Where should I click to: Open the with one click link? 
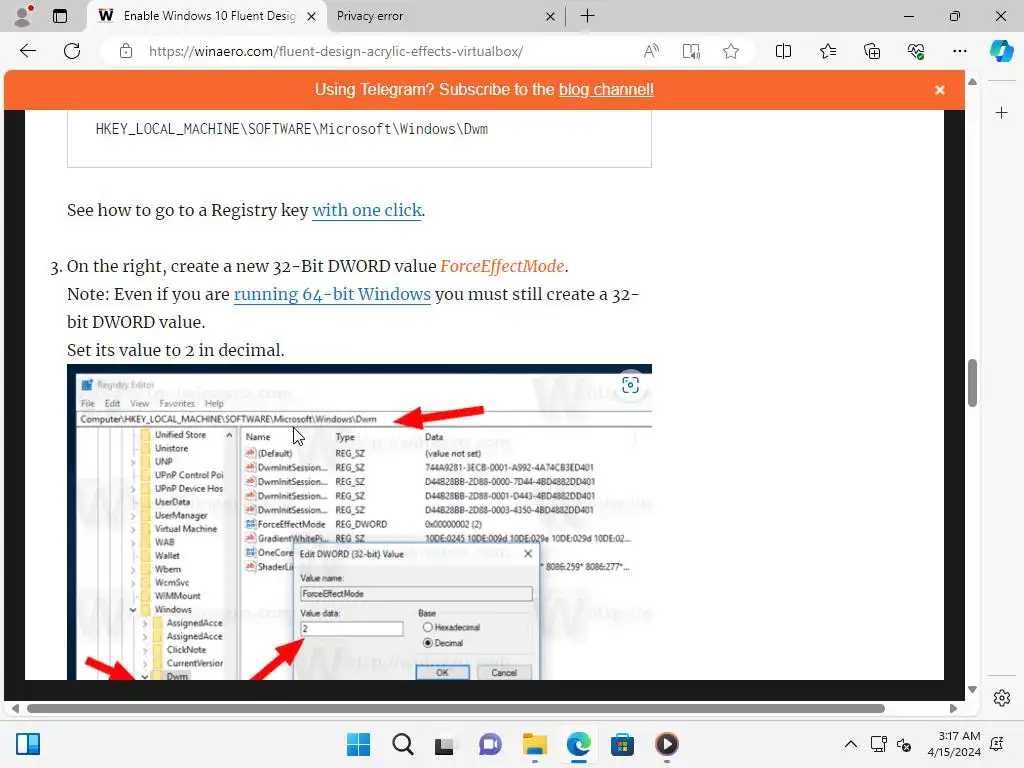[x=367, y=210]
